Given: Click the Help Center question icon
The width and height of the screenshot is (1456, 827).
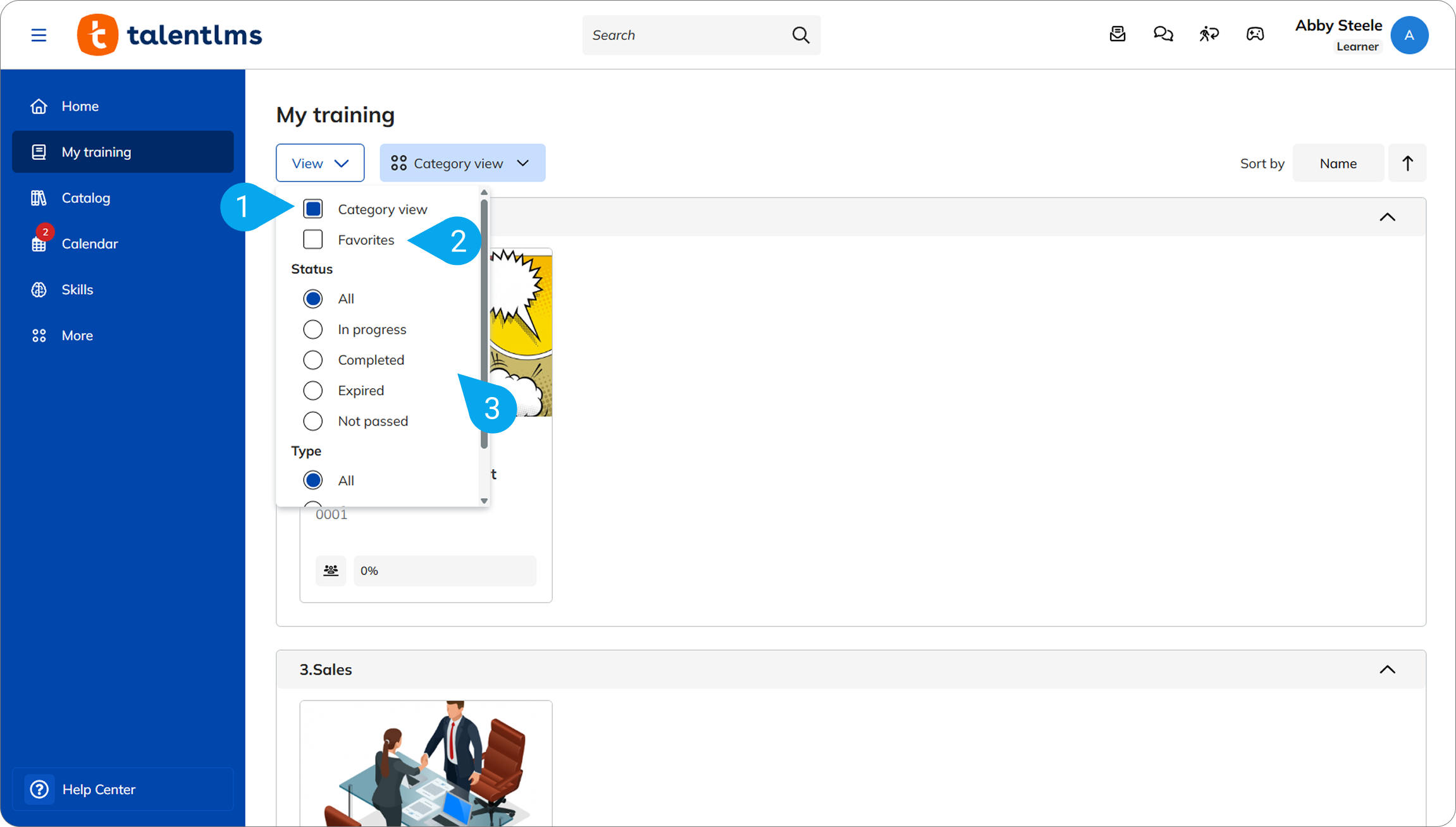Looking at the screenshot, I should pyautogui.click(x=39, y=789).
